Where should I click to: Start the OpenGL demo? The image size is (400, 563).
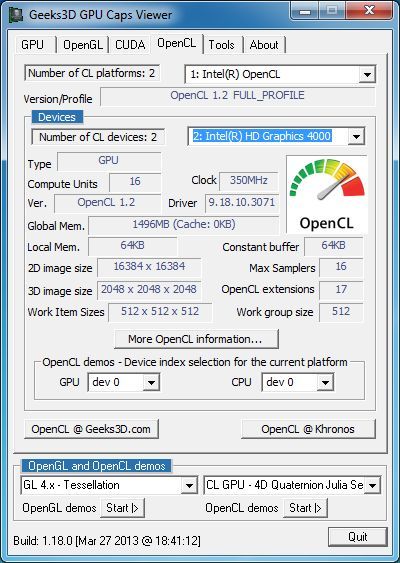pos(122,508)
